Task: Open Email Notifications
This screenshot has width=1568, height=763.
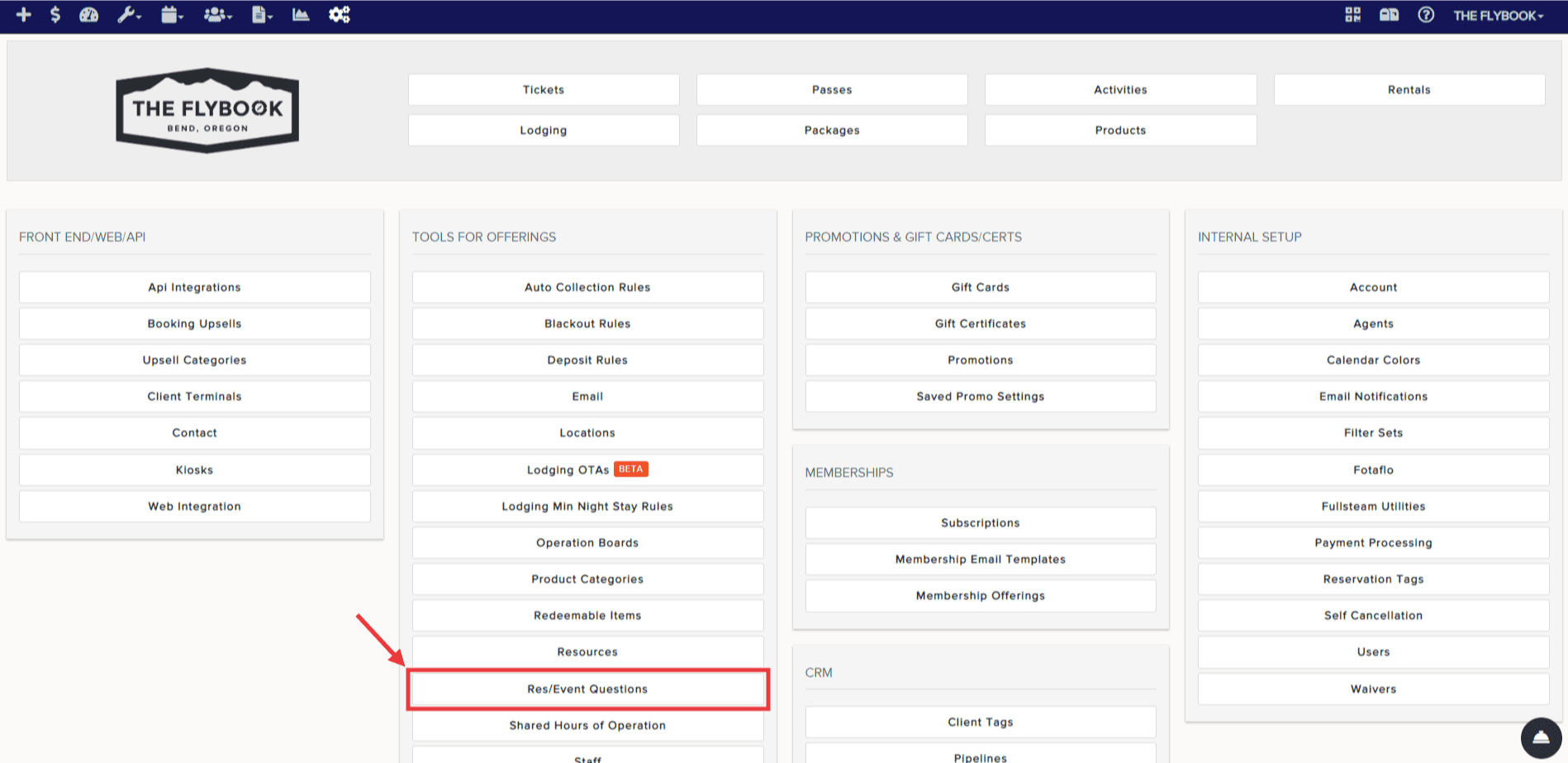Action: click(1374, 397)
